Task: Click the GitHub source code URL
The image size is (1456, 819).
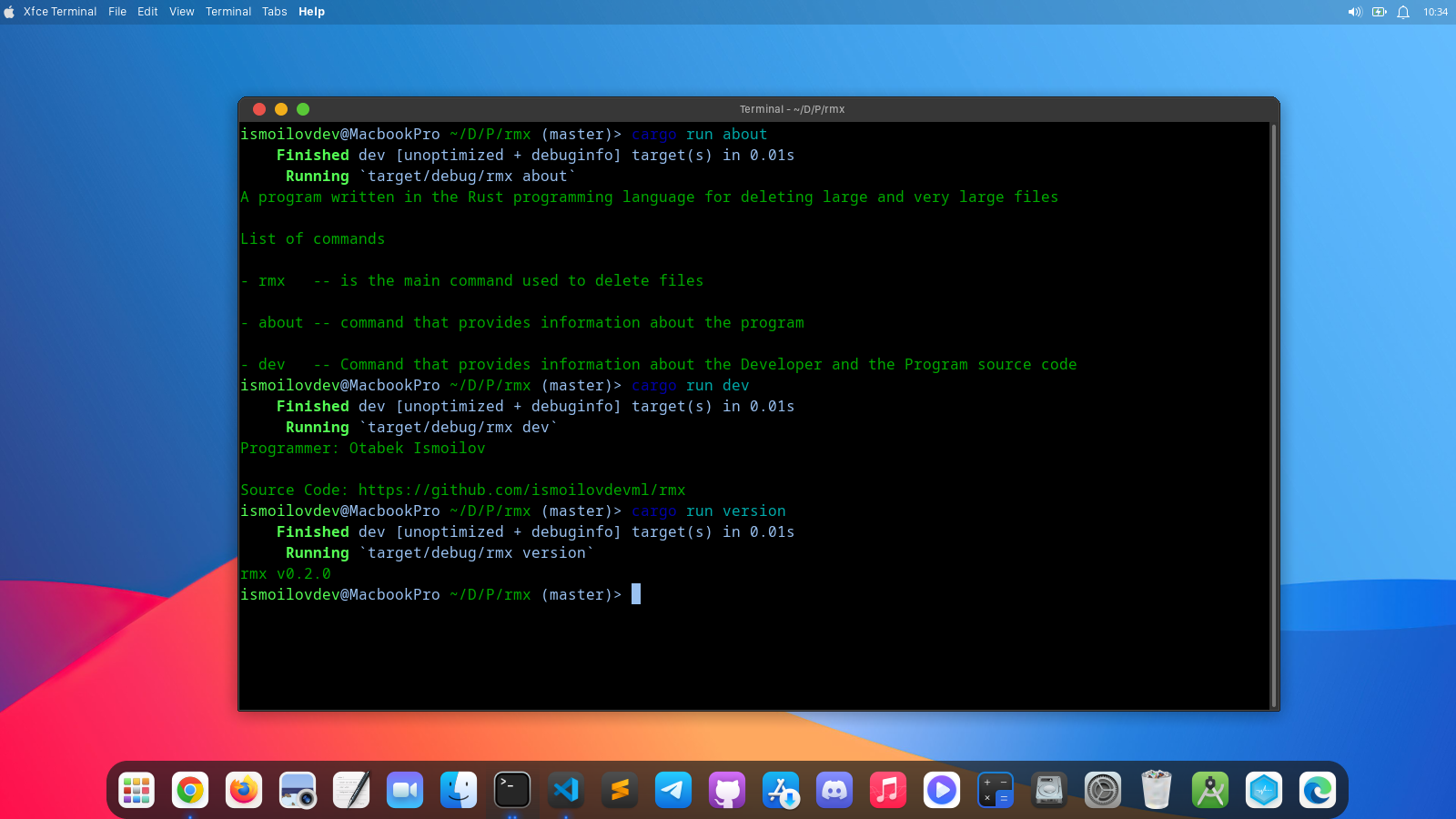Action: (522, 490)
